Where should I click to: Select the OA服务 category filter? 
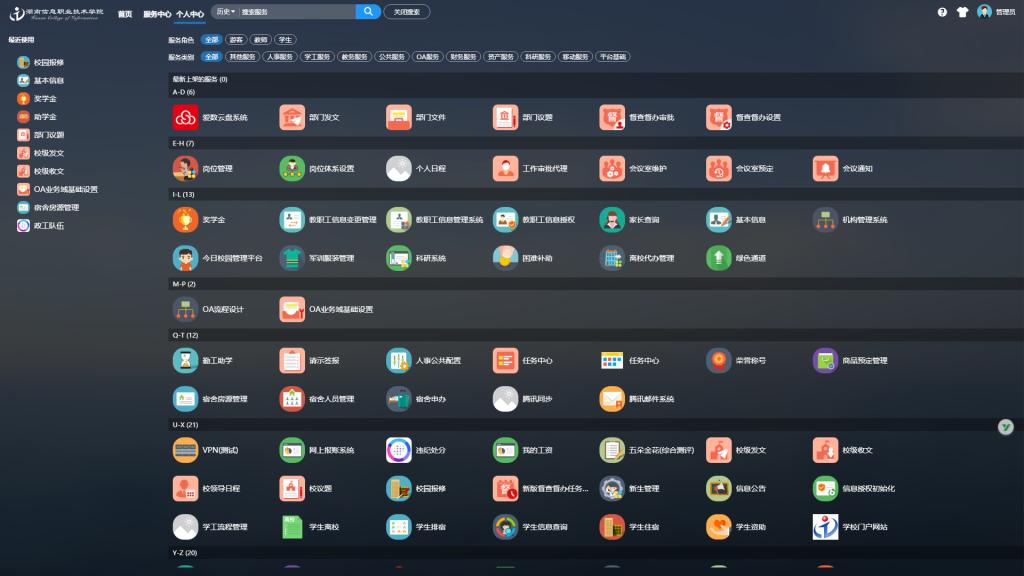427,57
